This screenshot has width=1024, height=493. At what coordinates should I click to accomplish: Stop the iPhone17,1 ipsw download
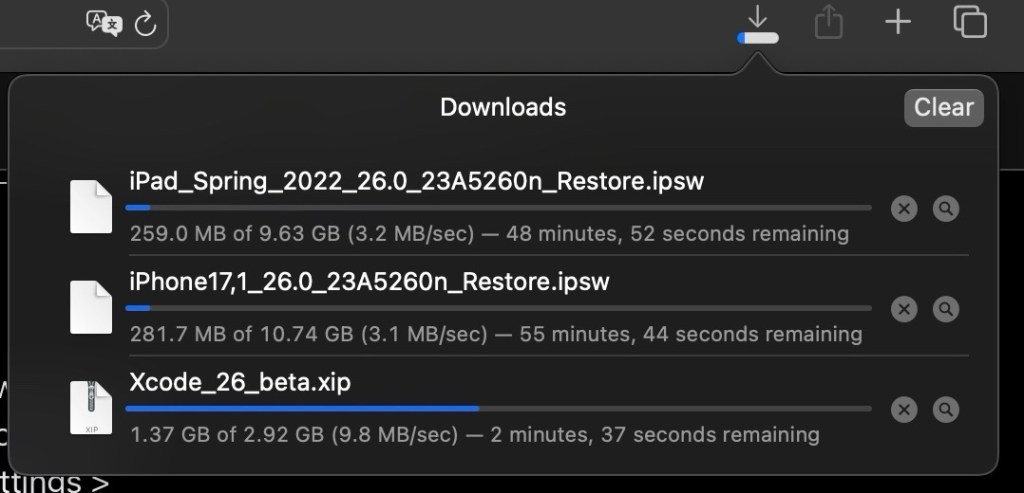904,309
